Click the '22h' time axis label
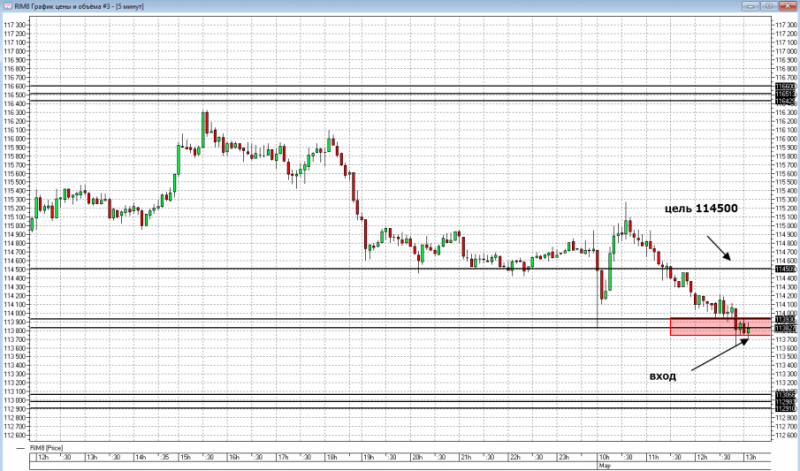This screenshot has height=471, width=800. (515, 457)
